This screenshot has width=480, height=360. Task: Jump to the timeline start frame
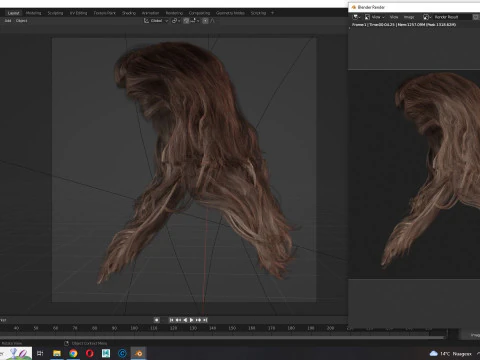tap(171, 320)
